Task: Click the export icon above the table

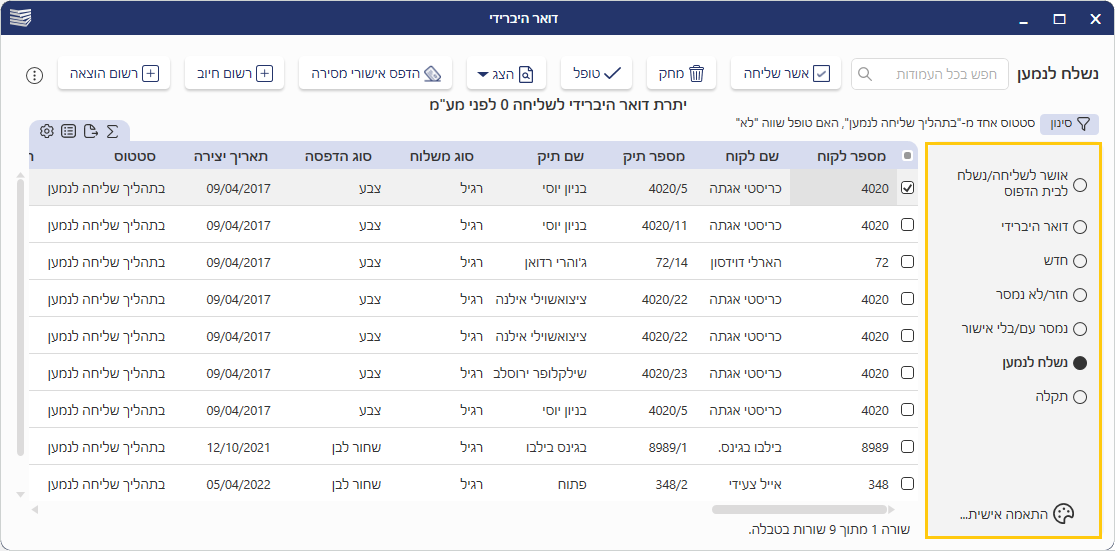Action: [90, 131]
